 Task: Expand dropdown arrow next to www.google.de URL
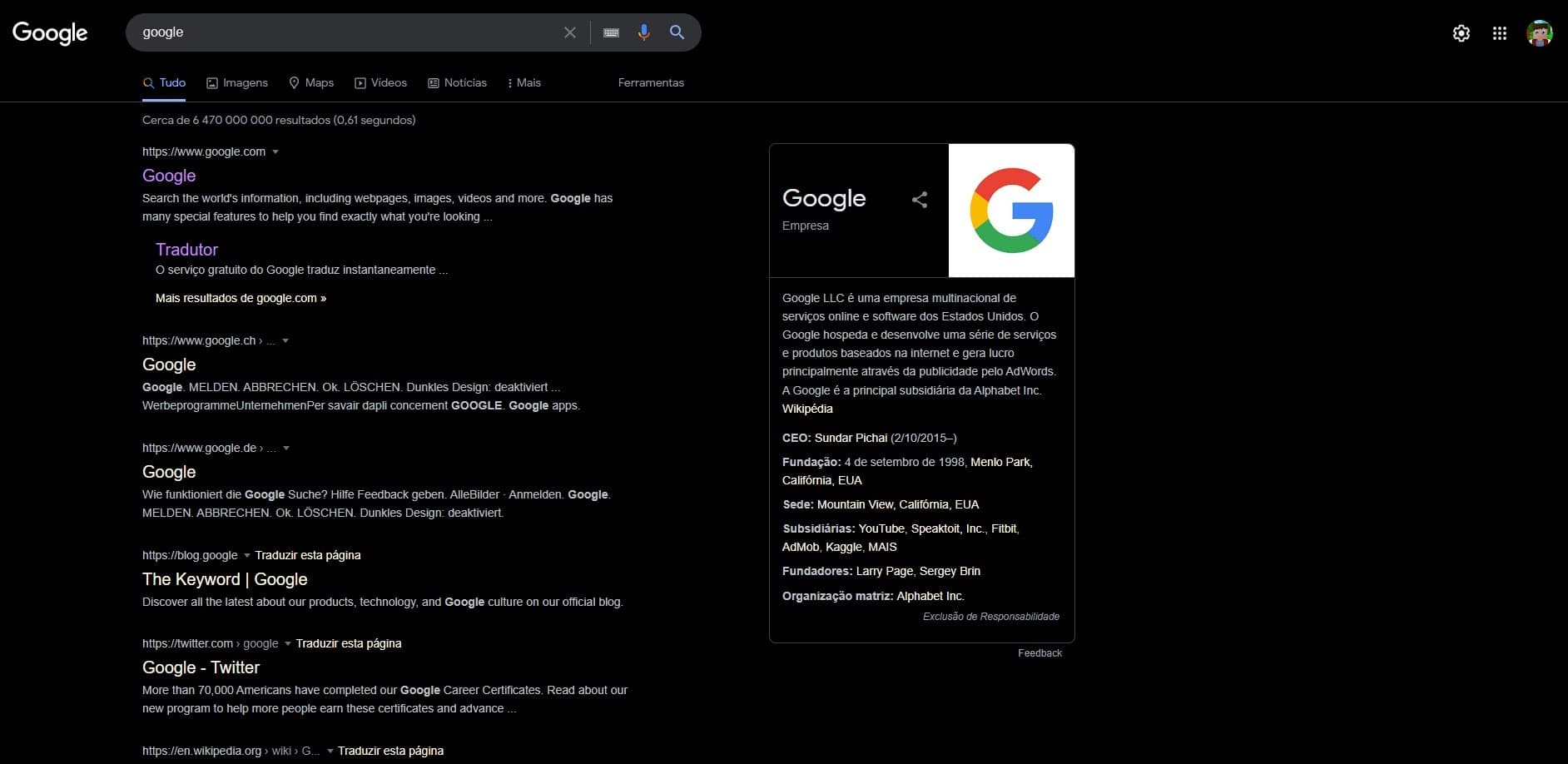[286, 448]
